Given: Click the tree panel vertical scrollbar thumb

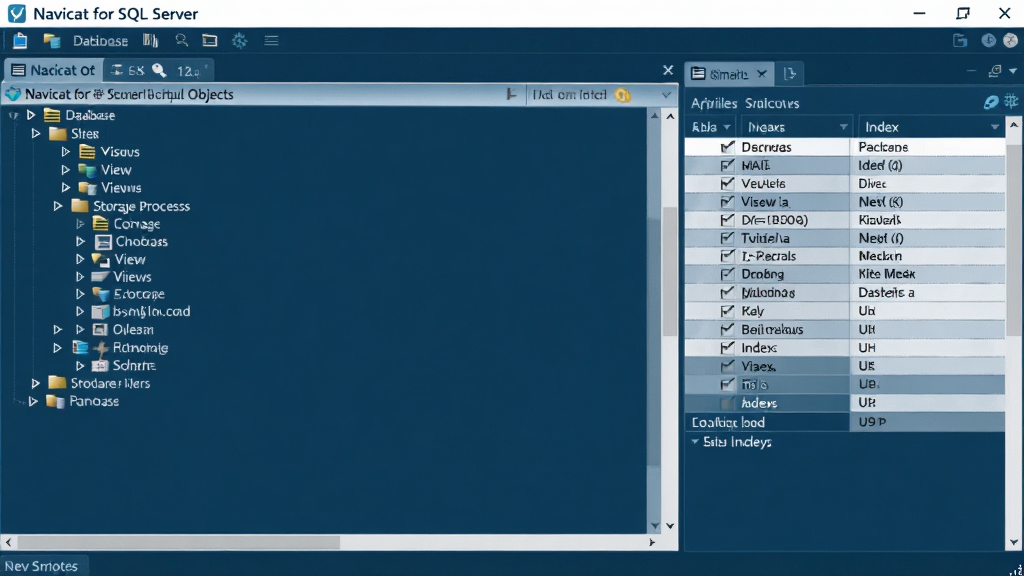Looking at the screenshot, I should [670, 271].
